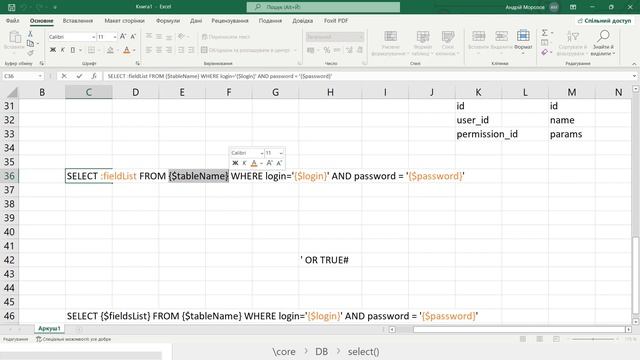
Task: Click mini toolbar increase font size icon
Action: point(269,163)
